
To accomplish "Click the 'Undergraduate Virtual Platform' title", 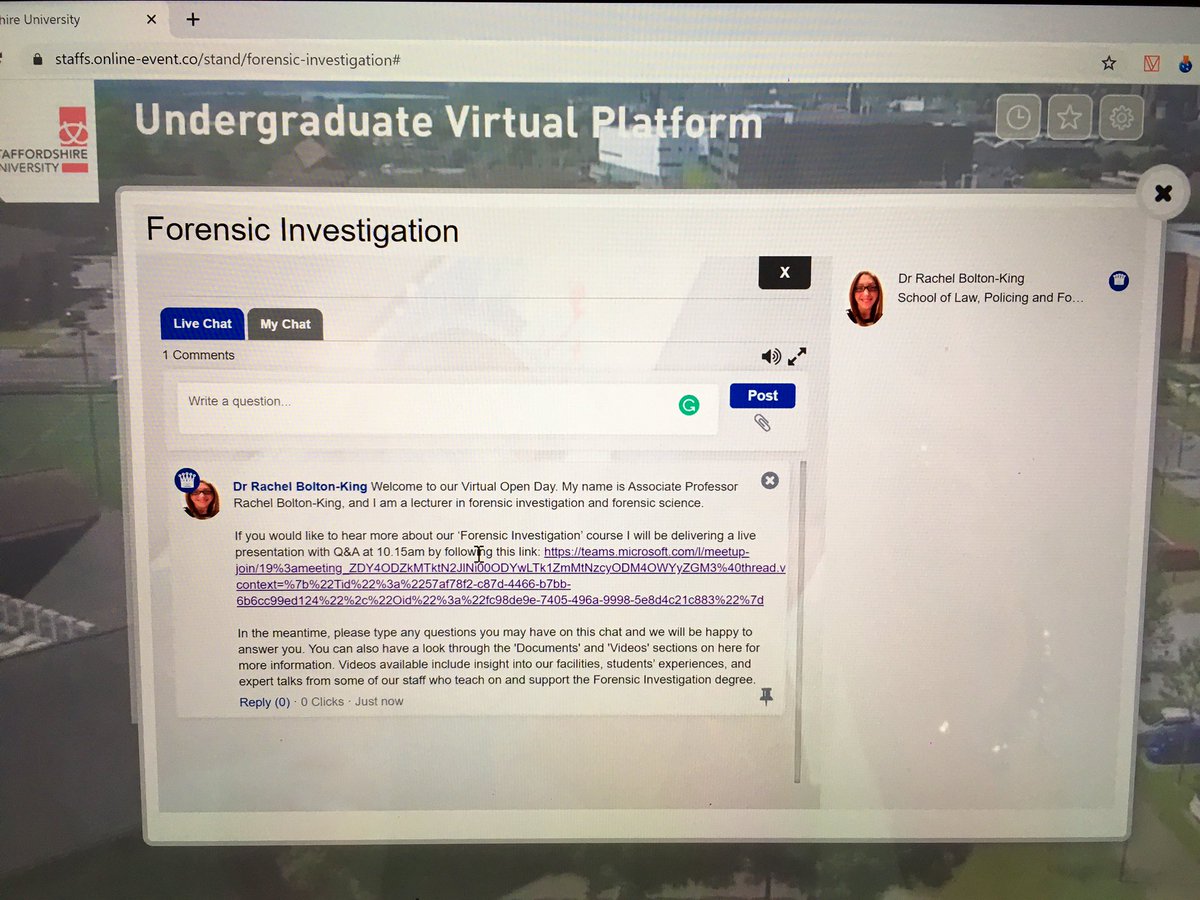I will pyautogui.click(x=448, y=122).
